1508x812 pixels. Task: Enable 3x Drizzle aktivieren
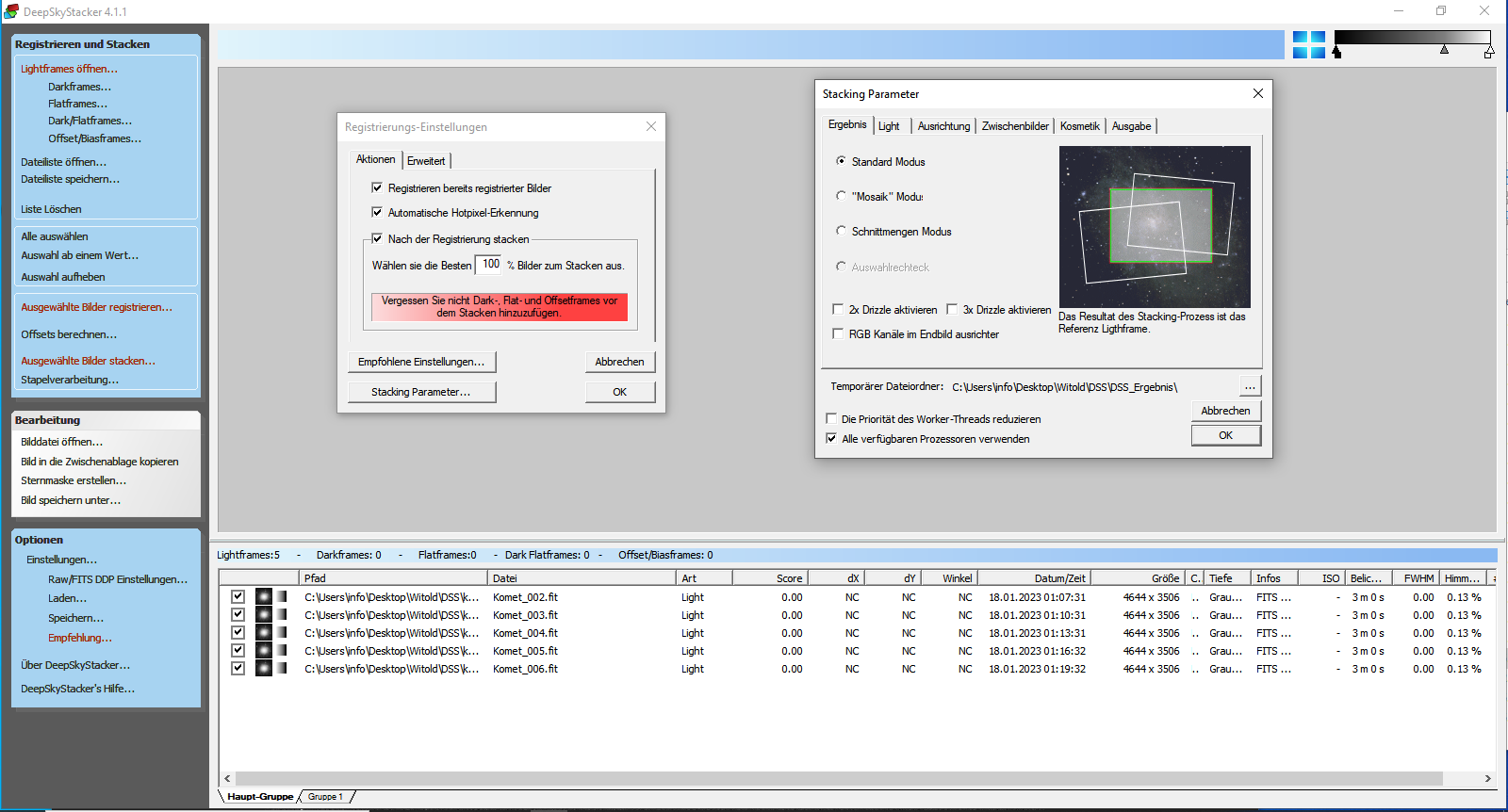pos(952,309)
